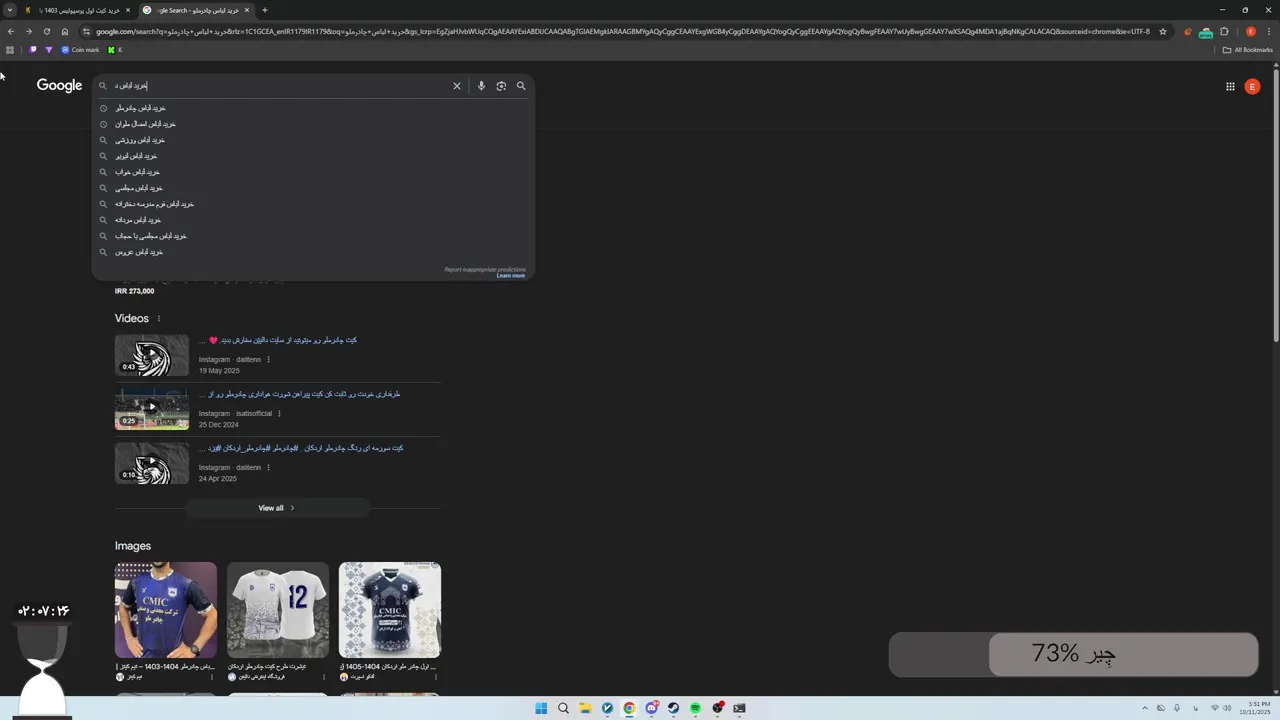This screenshot has width=1280, height=720.
Task: Open the white number 12 jersey image
Action: (278, 610)
